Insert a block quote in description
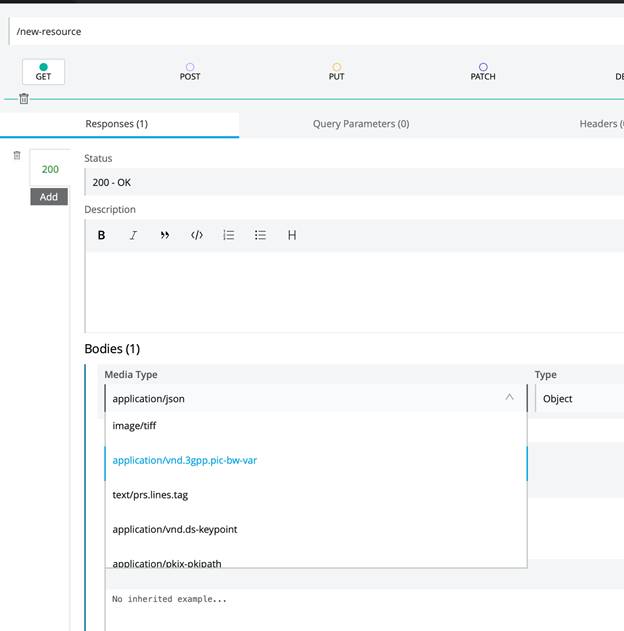 point(165,235)
